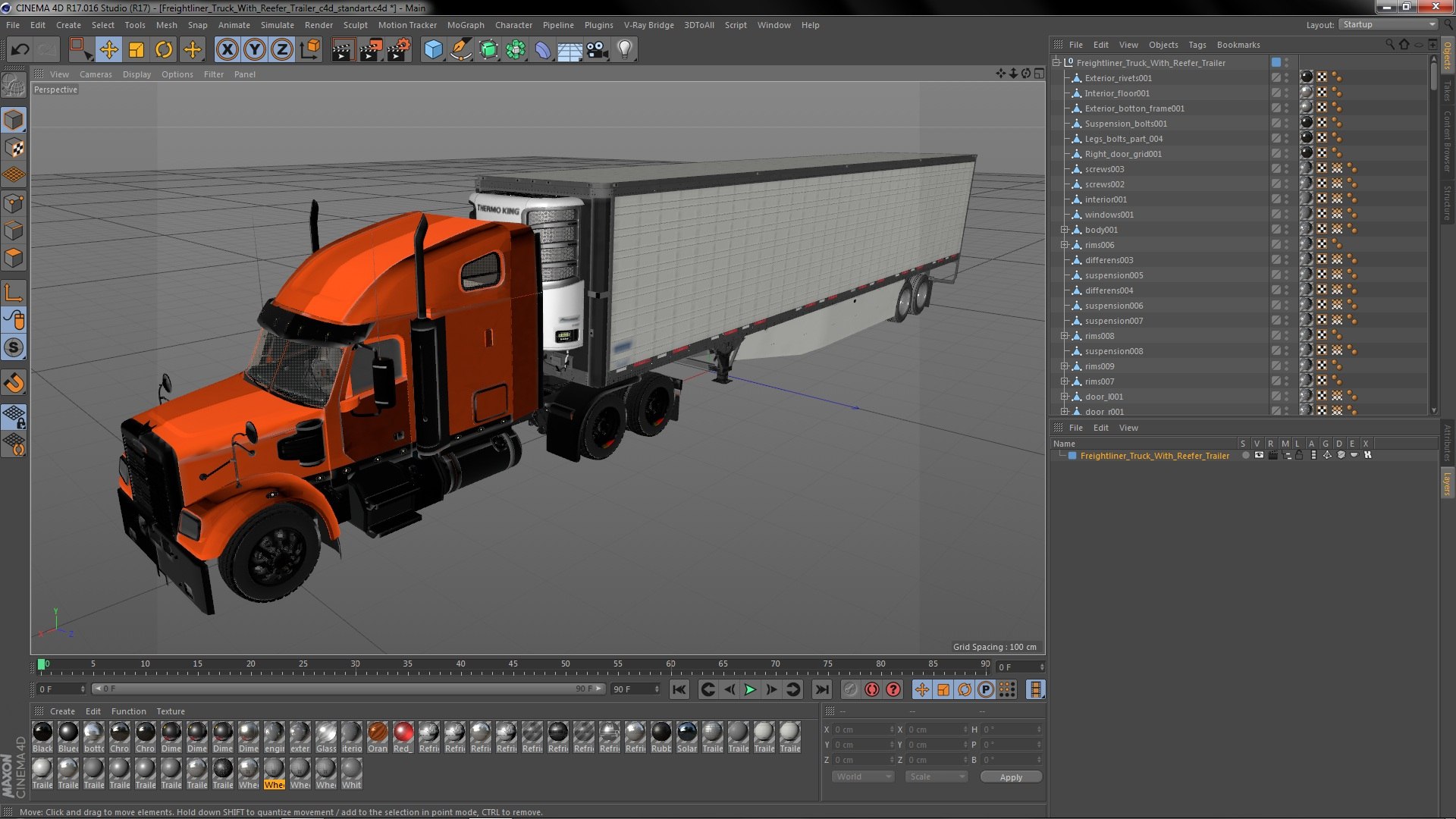Toggle the Y-axis lock
Image resolution: width=1456 pixels, height=819 pixels.
[255, 50]
